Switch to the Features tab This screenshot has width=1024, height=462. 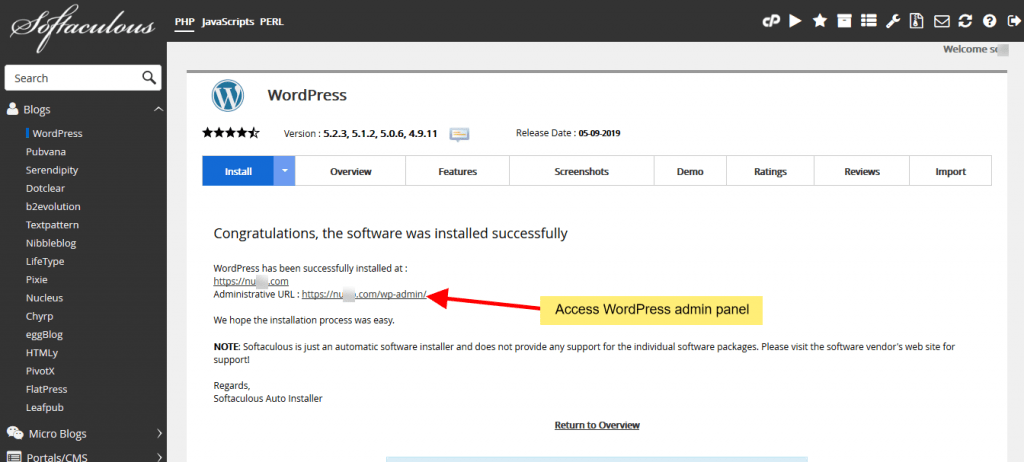(457, 171)
